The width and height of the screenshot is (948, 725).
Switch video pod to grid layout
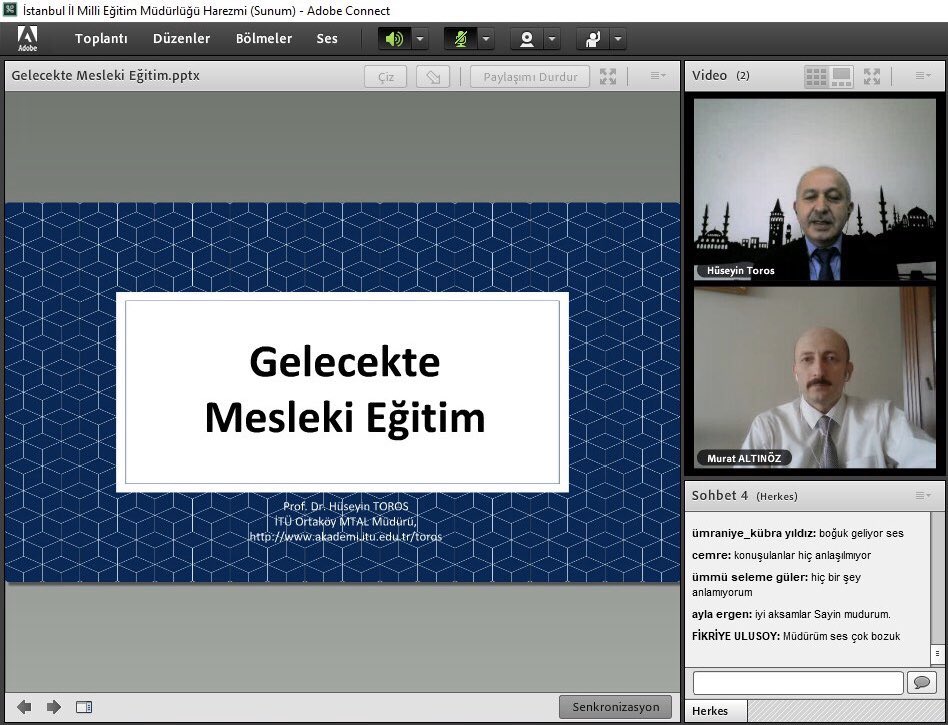tap(816, 76)
